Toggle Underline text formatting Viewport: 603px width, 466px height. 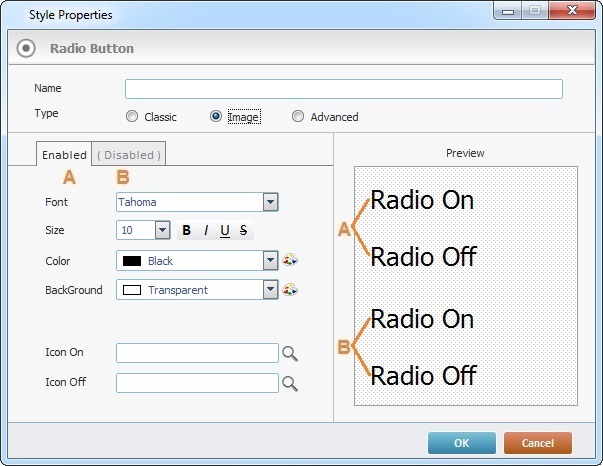coord(225,231)
